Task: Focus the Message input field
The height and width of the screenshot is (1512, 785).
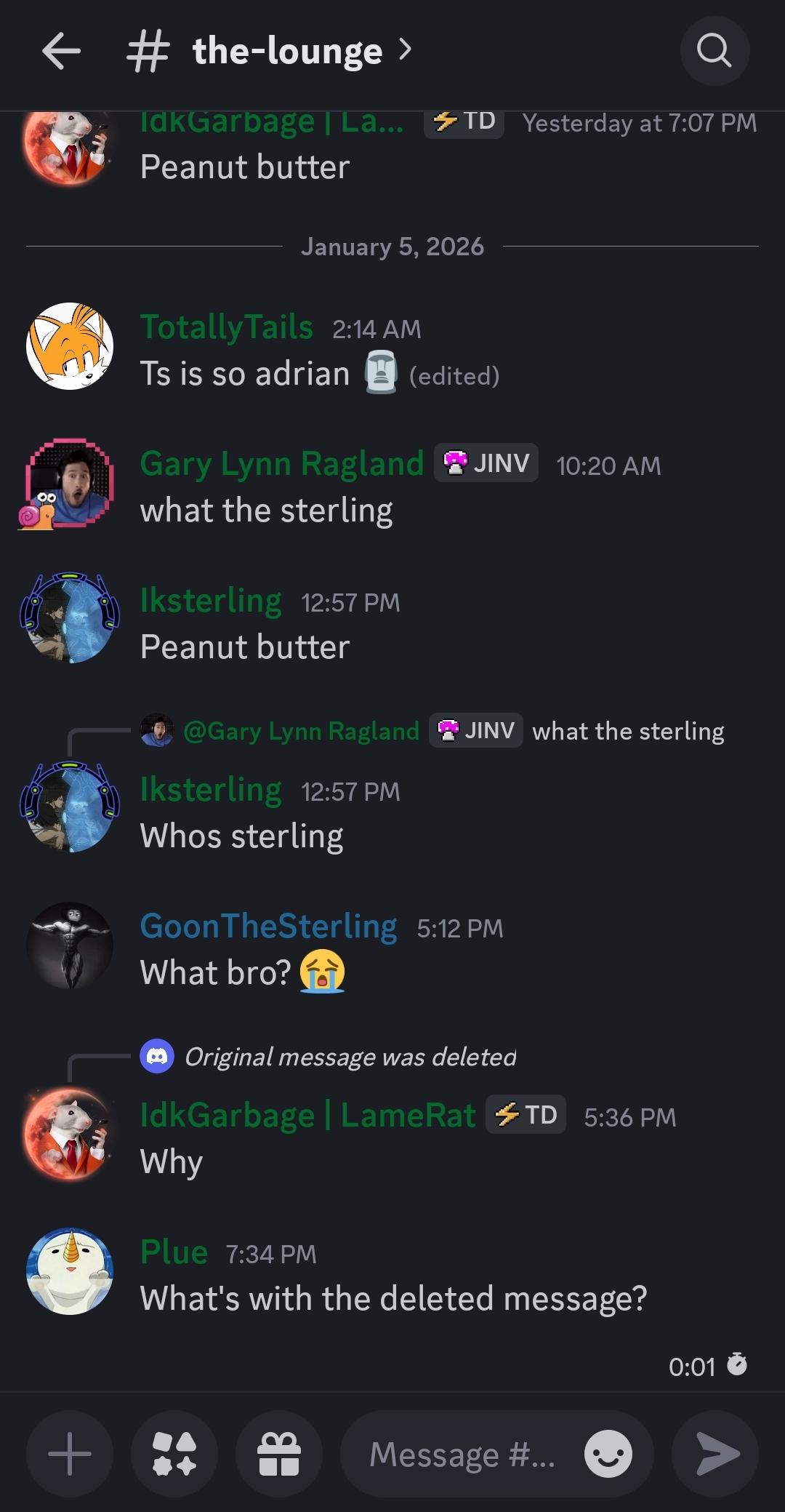Action: coord(462,1454)
